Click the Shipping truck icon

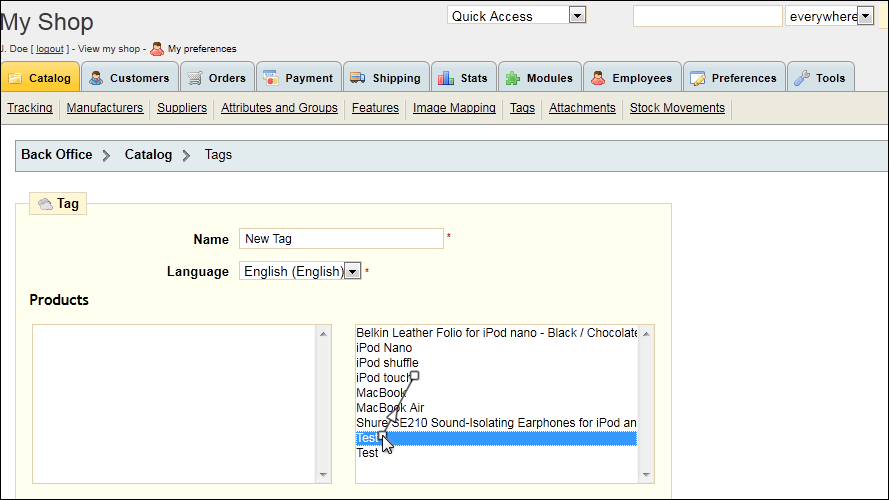tap(358, 78)
